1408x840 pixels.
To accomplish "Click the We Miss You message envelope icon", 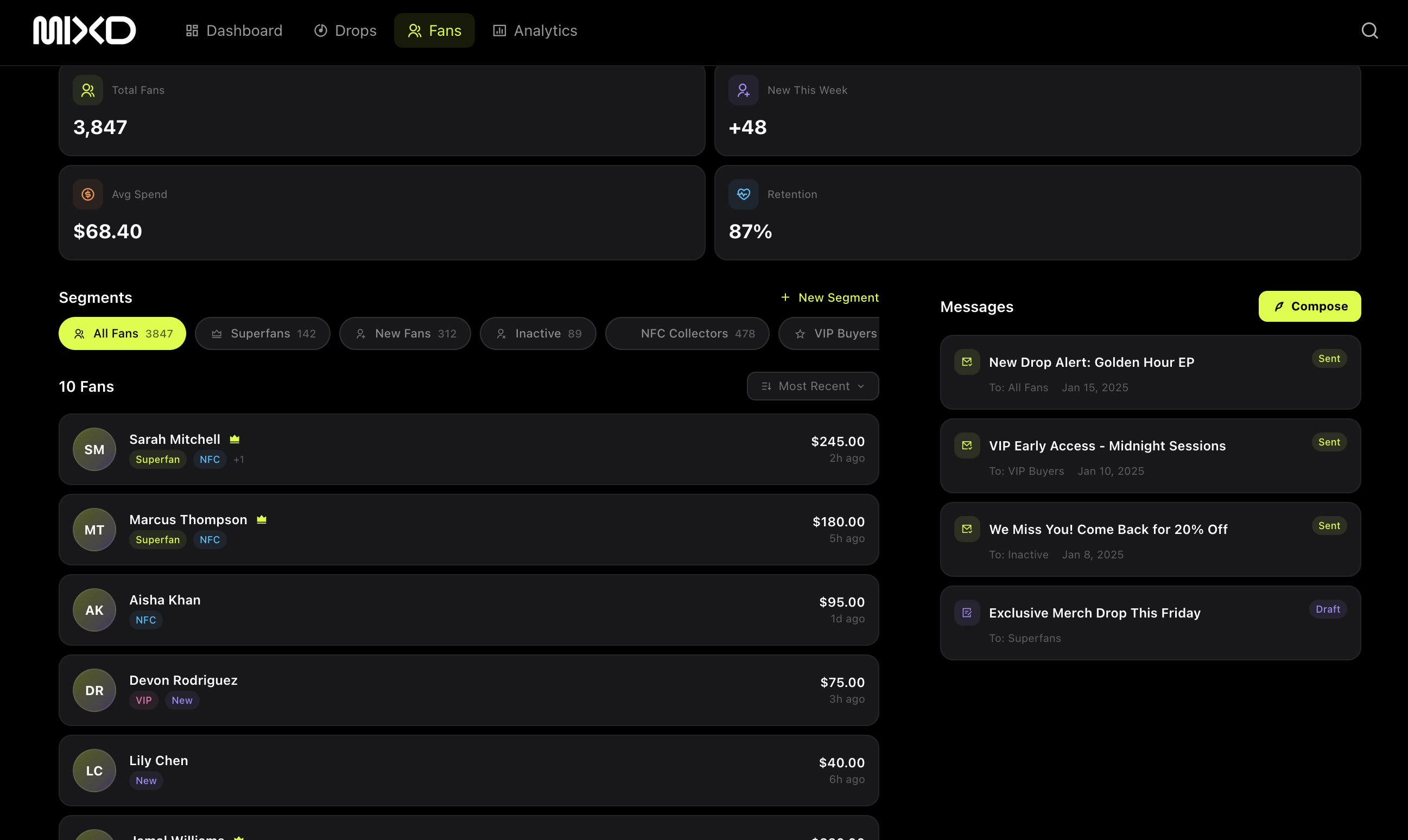I will click(x=967, y=529).
